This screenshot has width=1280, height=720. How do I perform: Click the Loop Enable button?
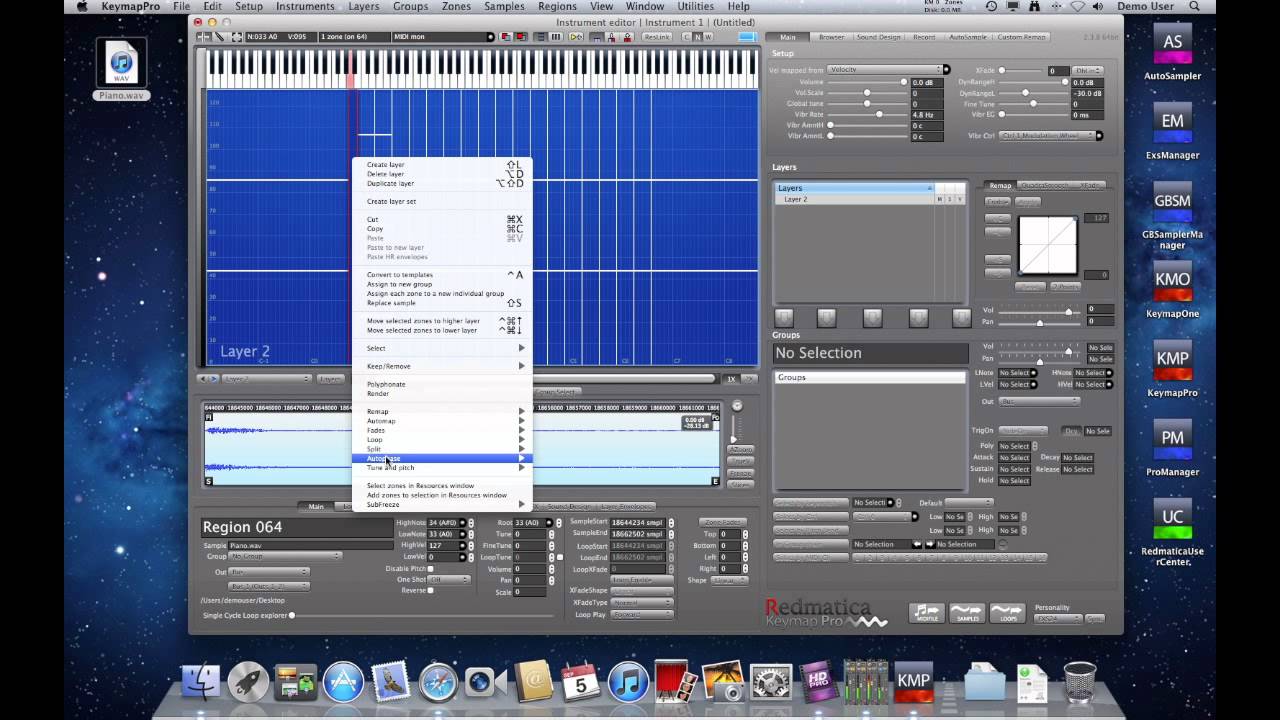(642, 579)
